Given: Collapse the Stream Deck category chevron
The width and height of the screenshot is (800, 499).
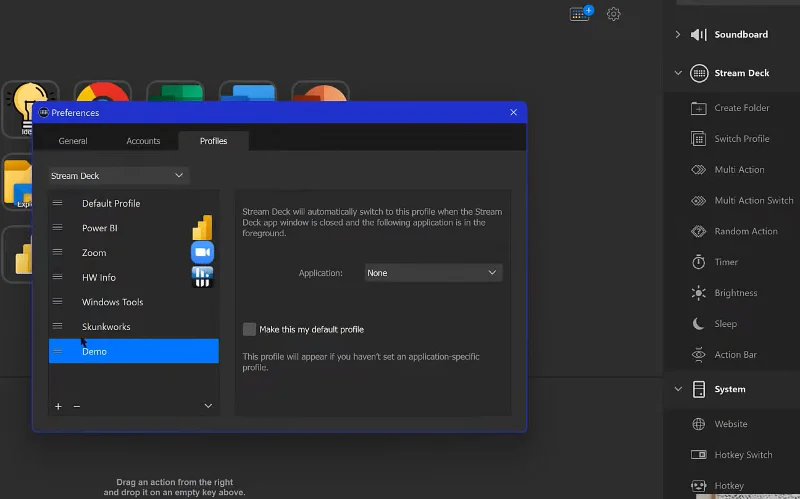Looking at the screenshot, I should click(x=678, y=73).
